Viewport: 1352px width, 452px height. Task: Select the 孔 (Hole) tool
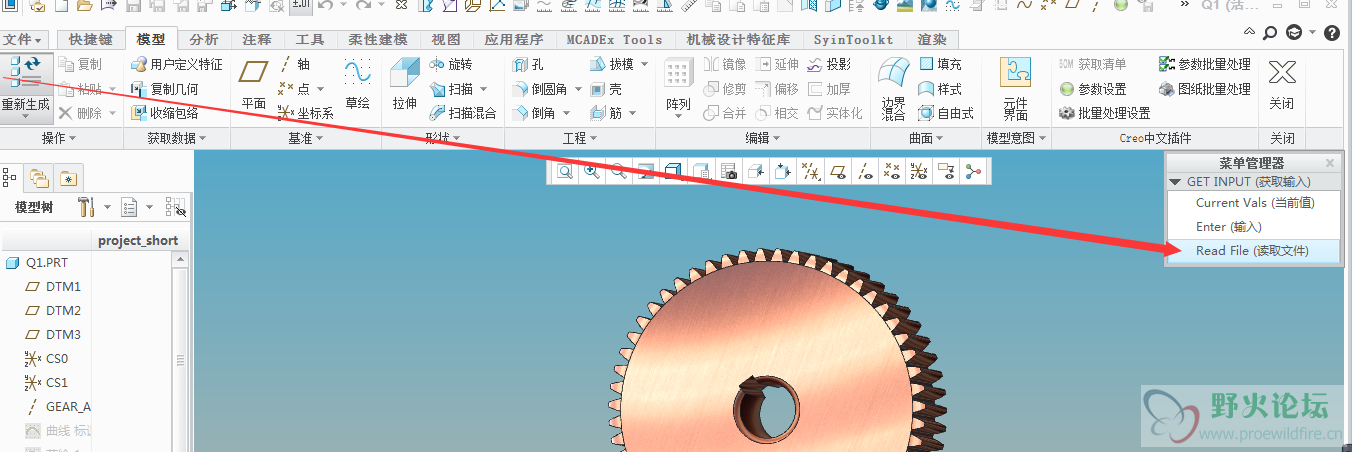527,64
